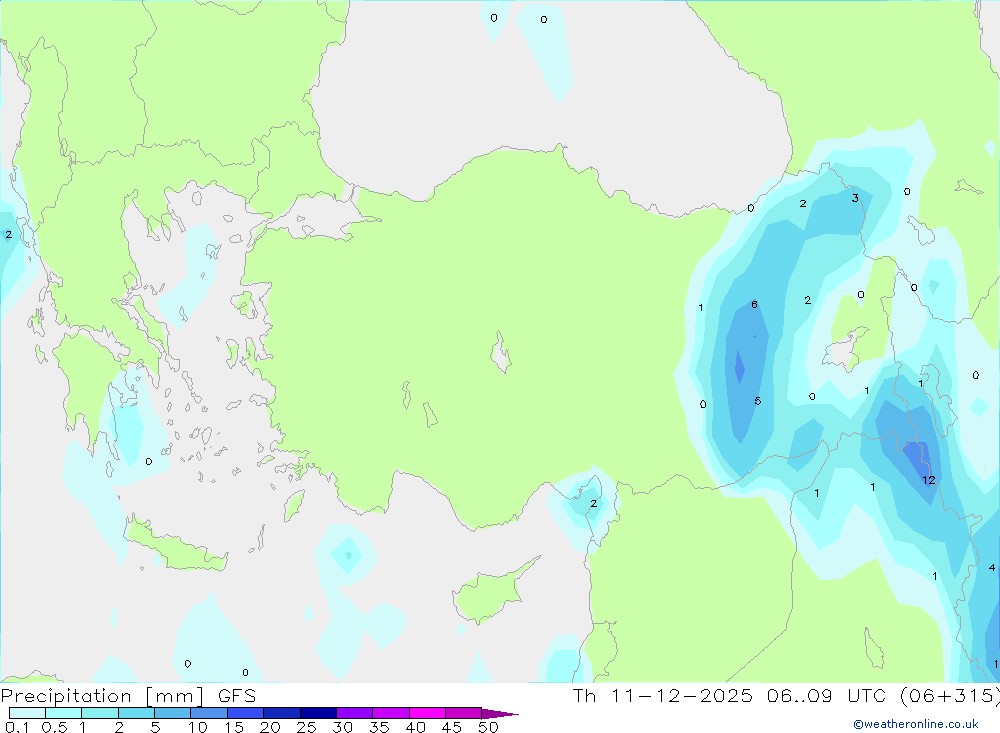
Task: Click the '40' legend scale label
Action: 416,727
